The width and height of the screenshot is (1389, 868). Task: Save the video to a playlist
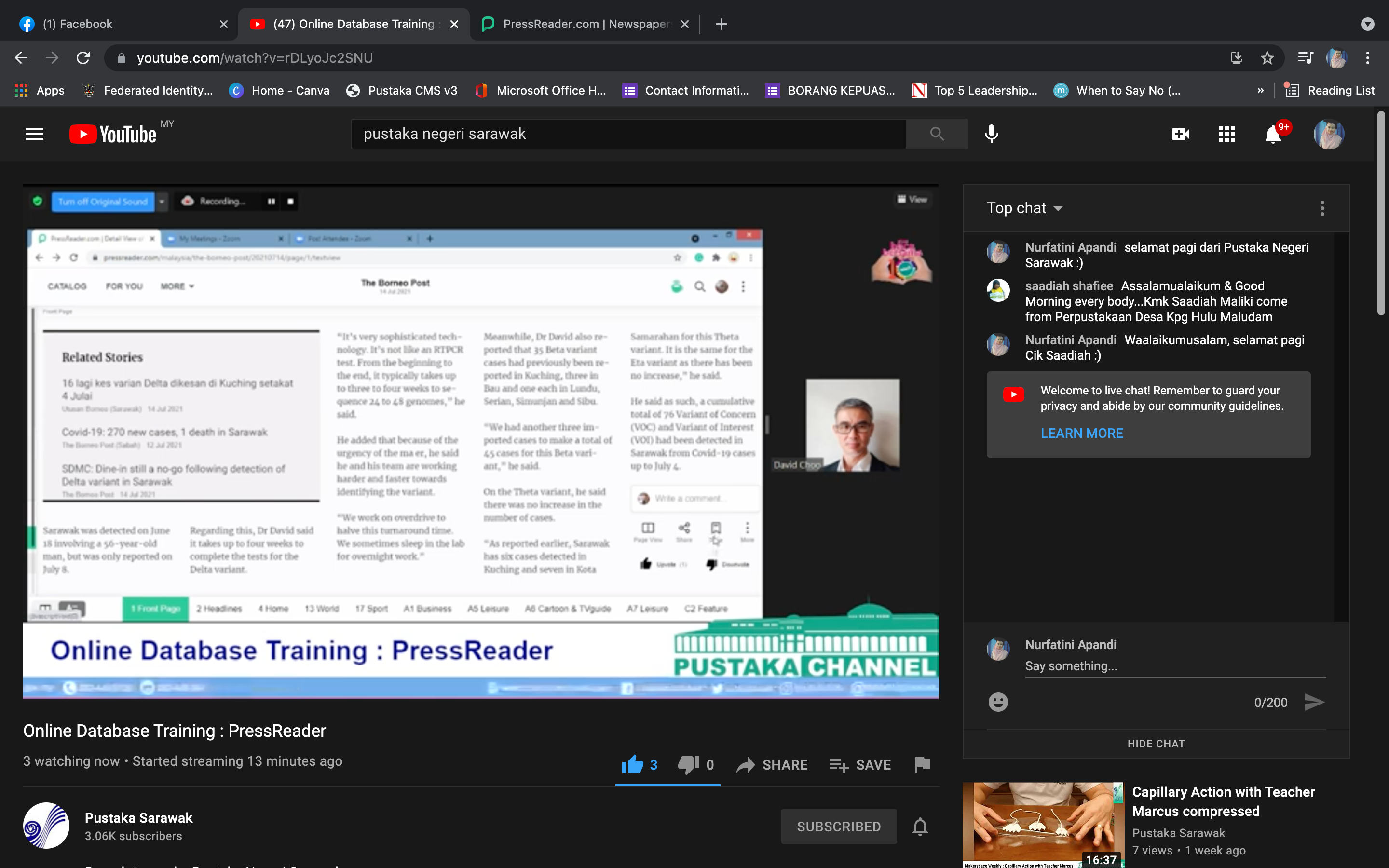[859, 765]
